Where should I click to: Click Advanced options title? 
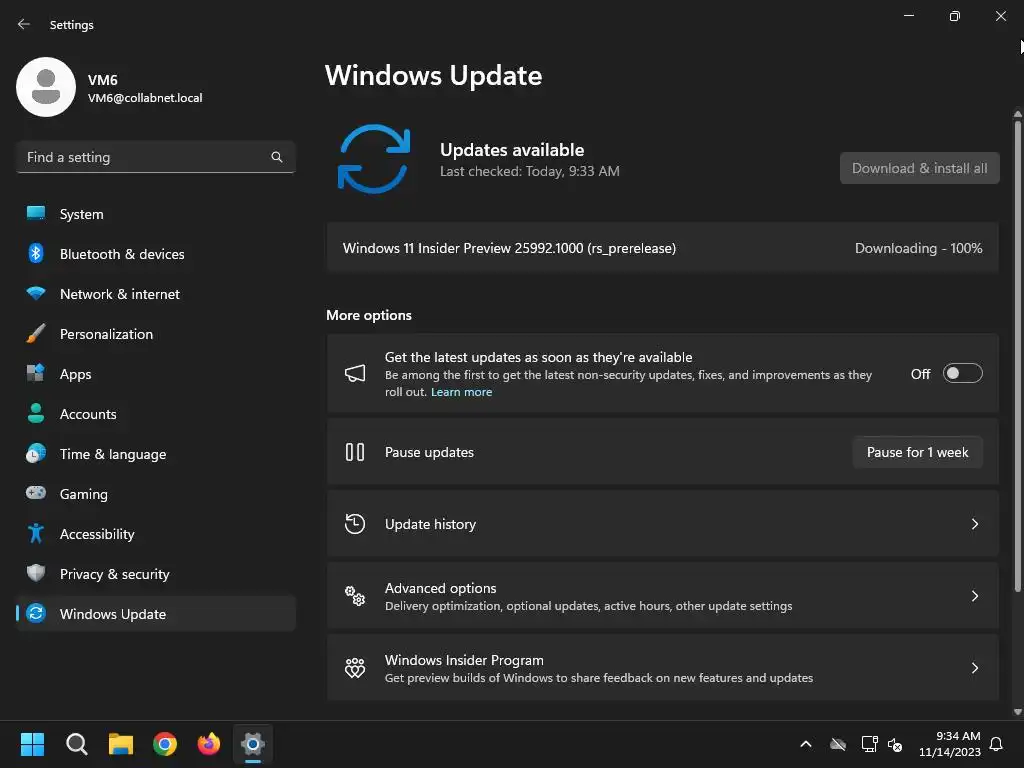coord(440,588)
